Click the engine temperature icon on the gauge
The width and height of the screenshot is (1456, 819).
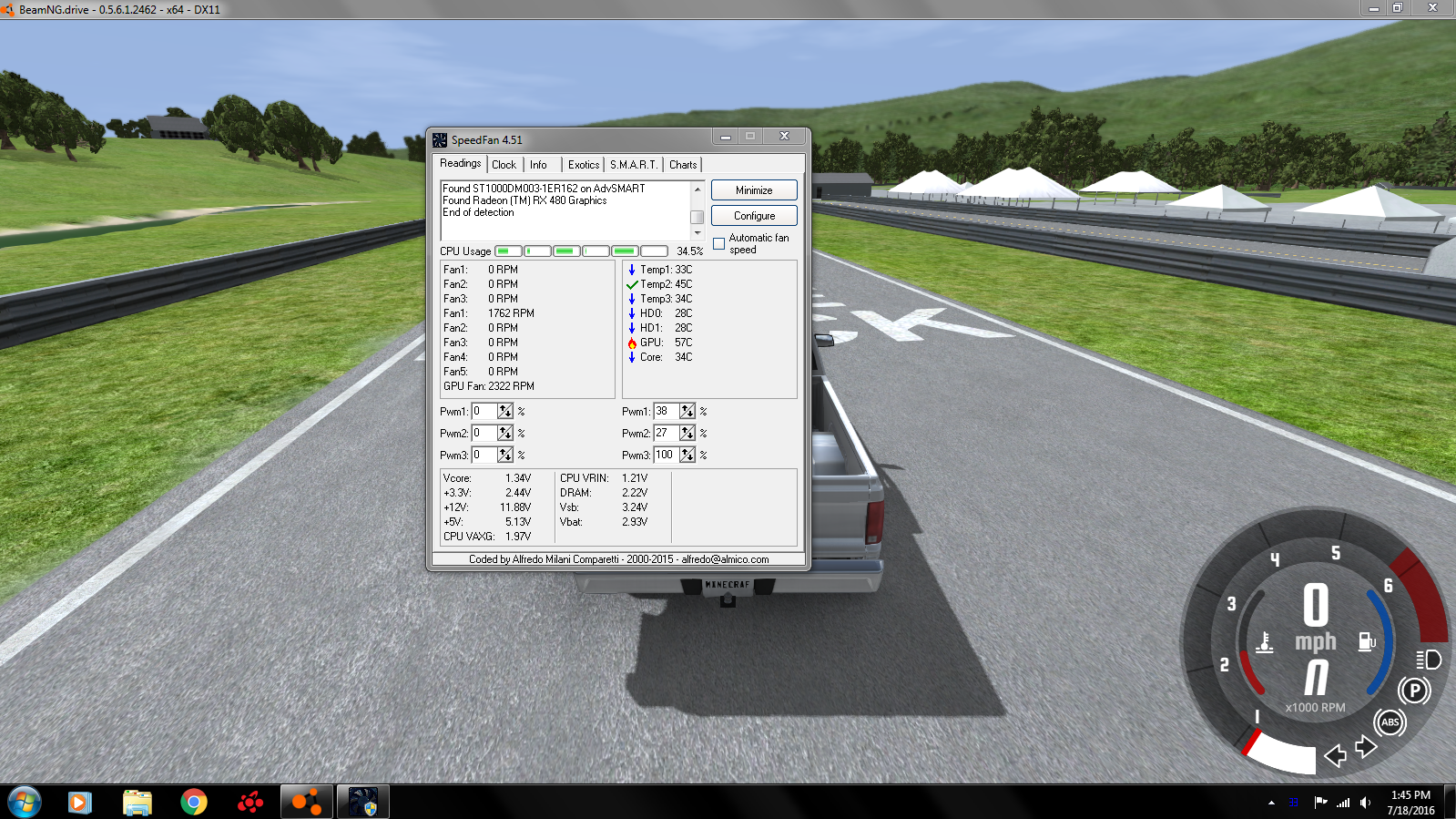[x=1265, y=642]
